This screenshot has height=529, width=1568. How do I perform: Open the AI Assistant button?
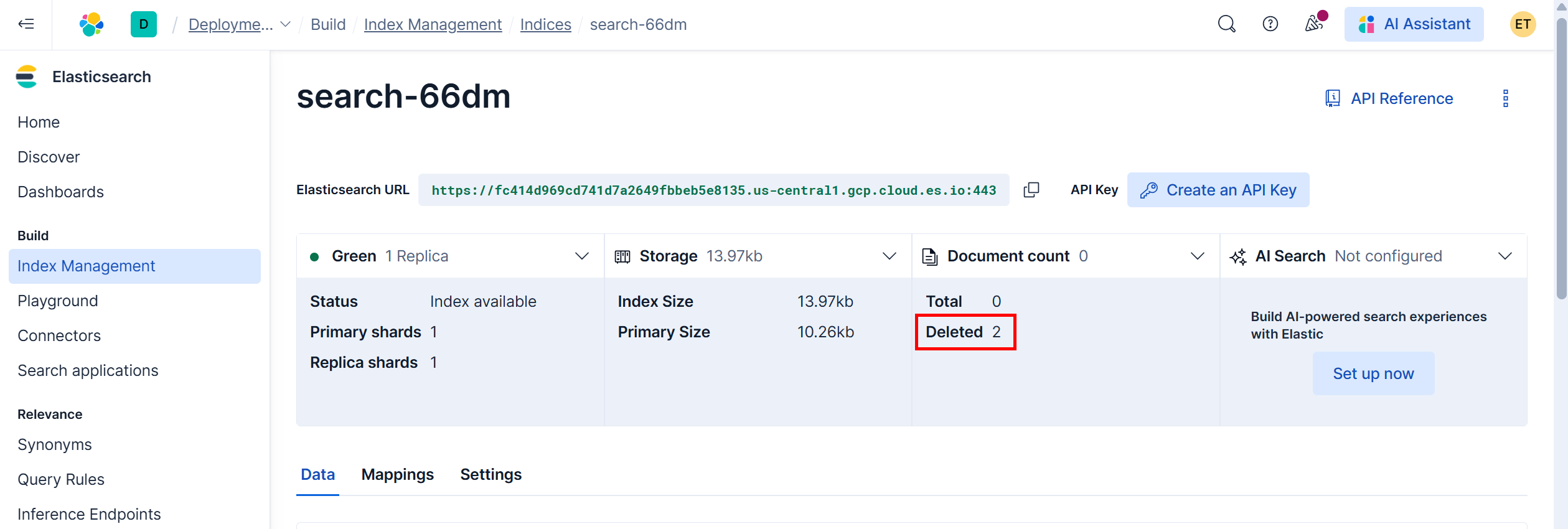[x=1414, y=24]
